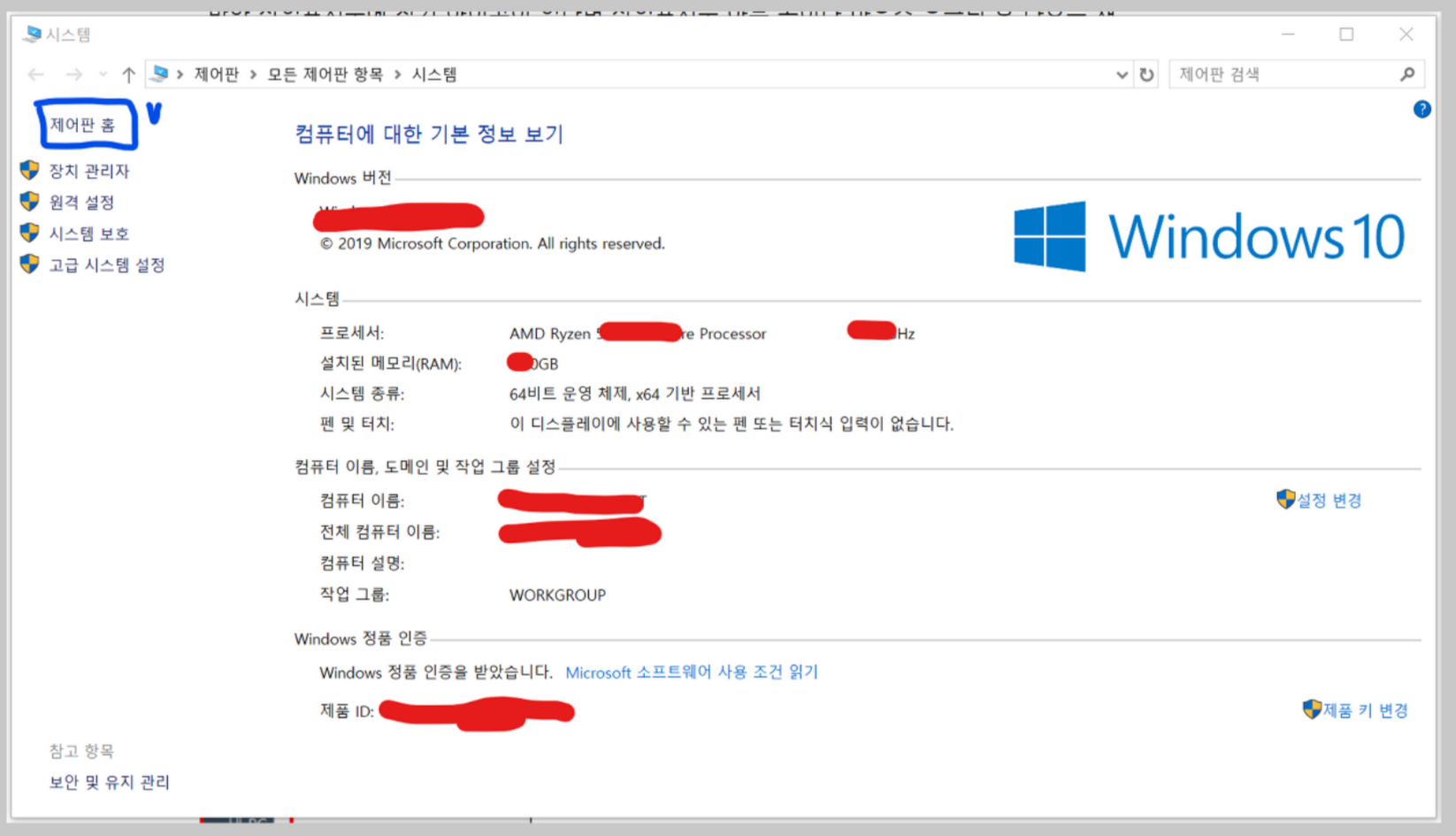Screen dimensions: 1456x836
Task: Click the search magnifier icon
Action: click(1407, 74)
